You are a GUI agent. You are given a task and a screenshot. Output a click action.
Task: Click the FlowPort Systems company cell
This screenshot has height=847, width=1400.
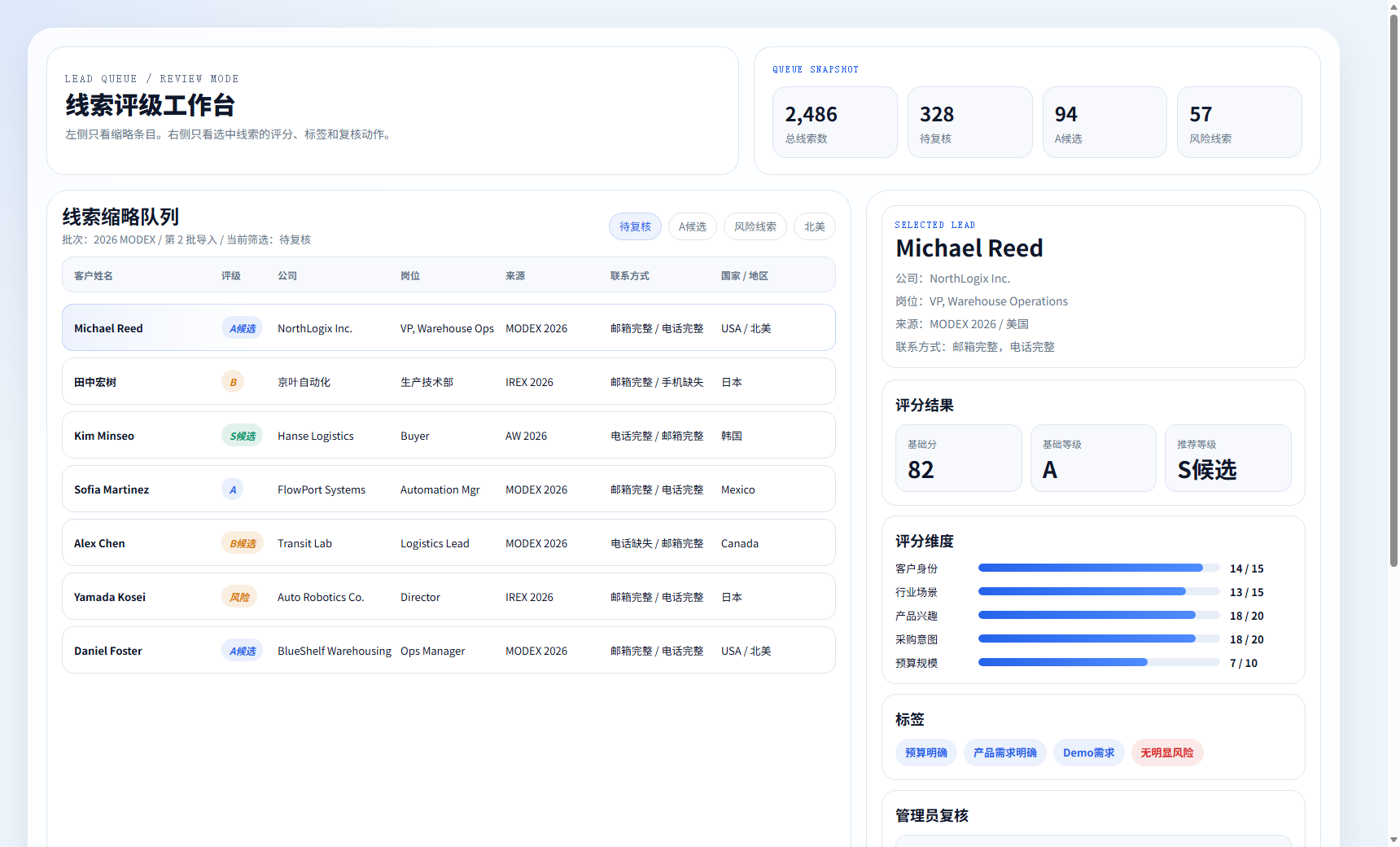click(x=322, y=489)
